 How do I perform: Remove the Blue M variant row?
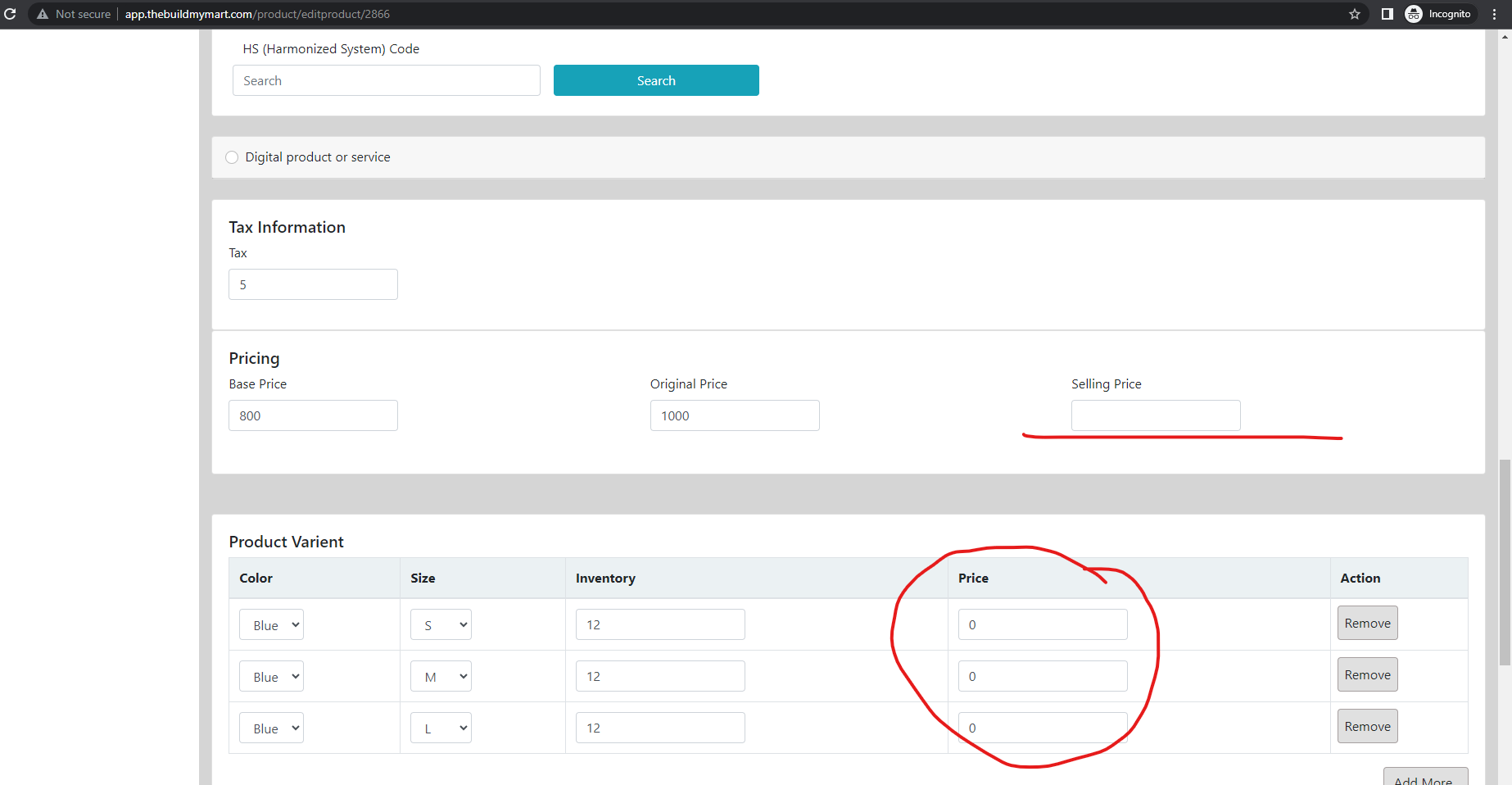click(1367, 674)
